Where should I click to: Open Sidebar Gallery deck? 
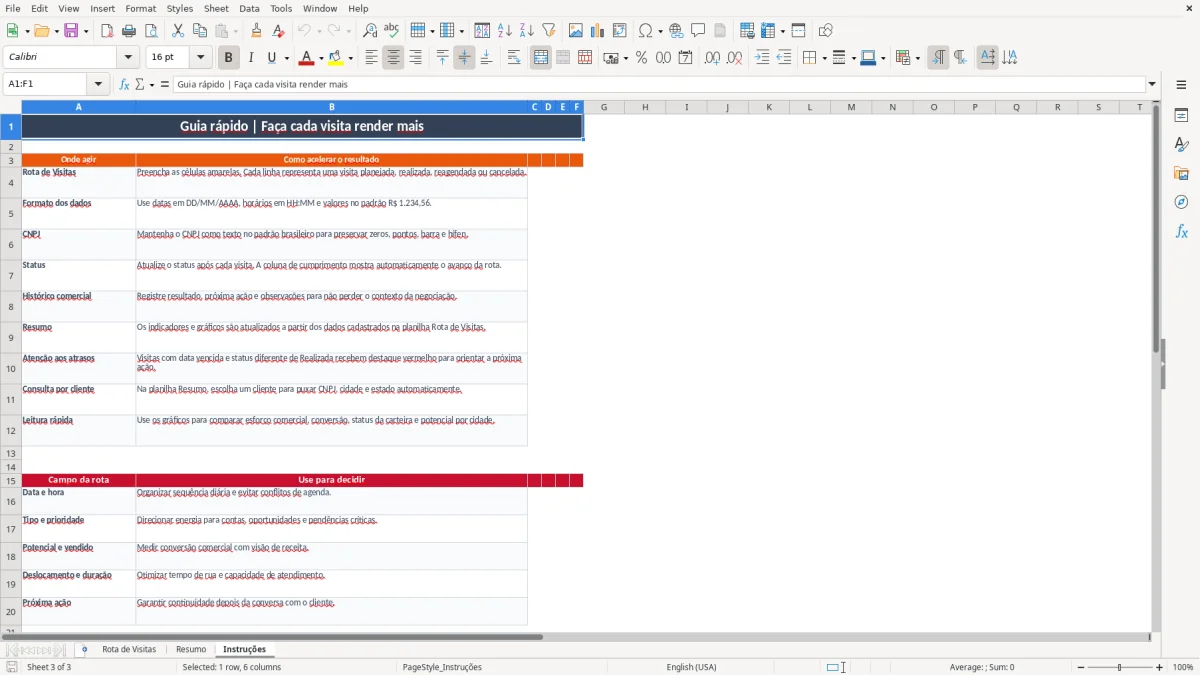click(x=1181, y=174)
